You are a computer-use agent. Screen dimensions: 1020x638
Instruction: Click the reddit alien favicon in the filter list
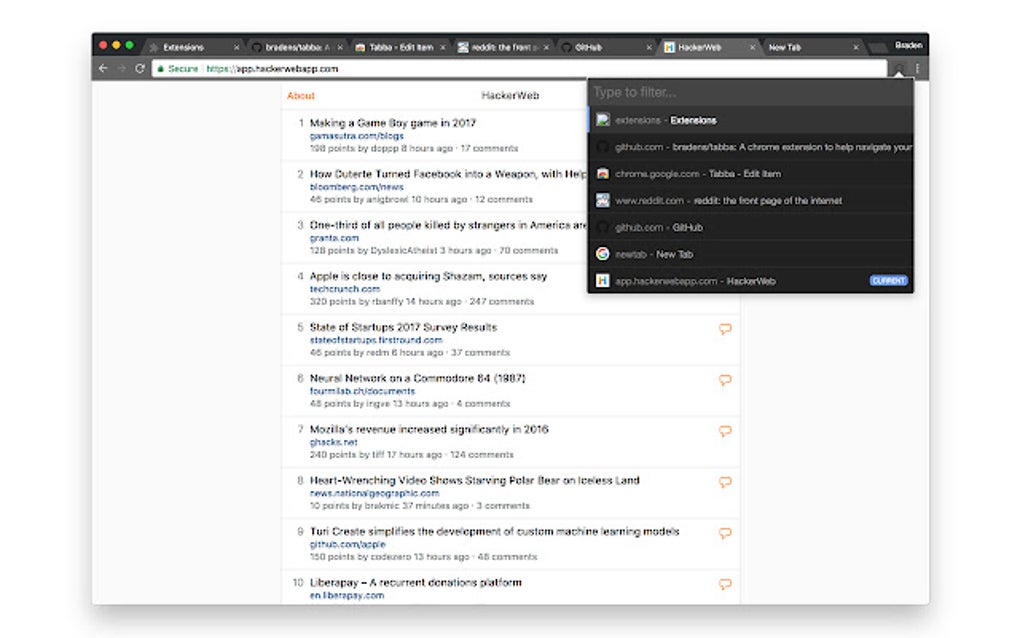tap(603, 200)
